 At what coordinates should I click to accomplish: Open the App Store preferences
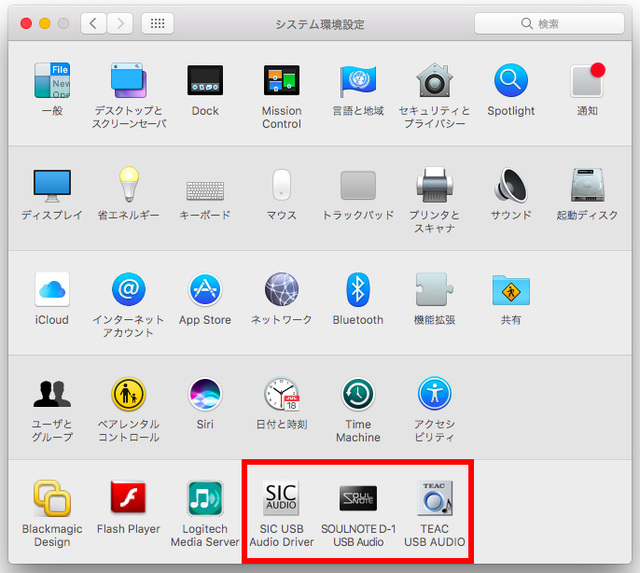(x=205, y=290)
